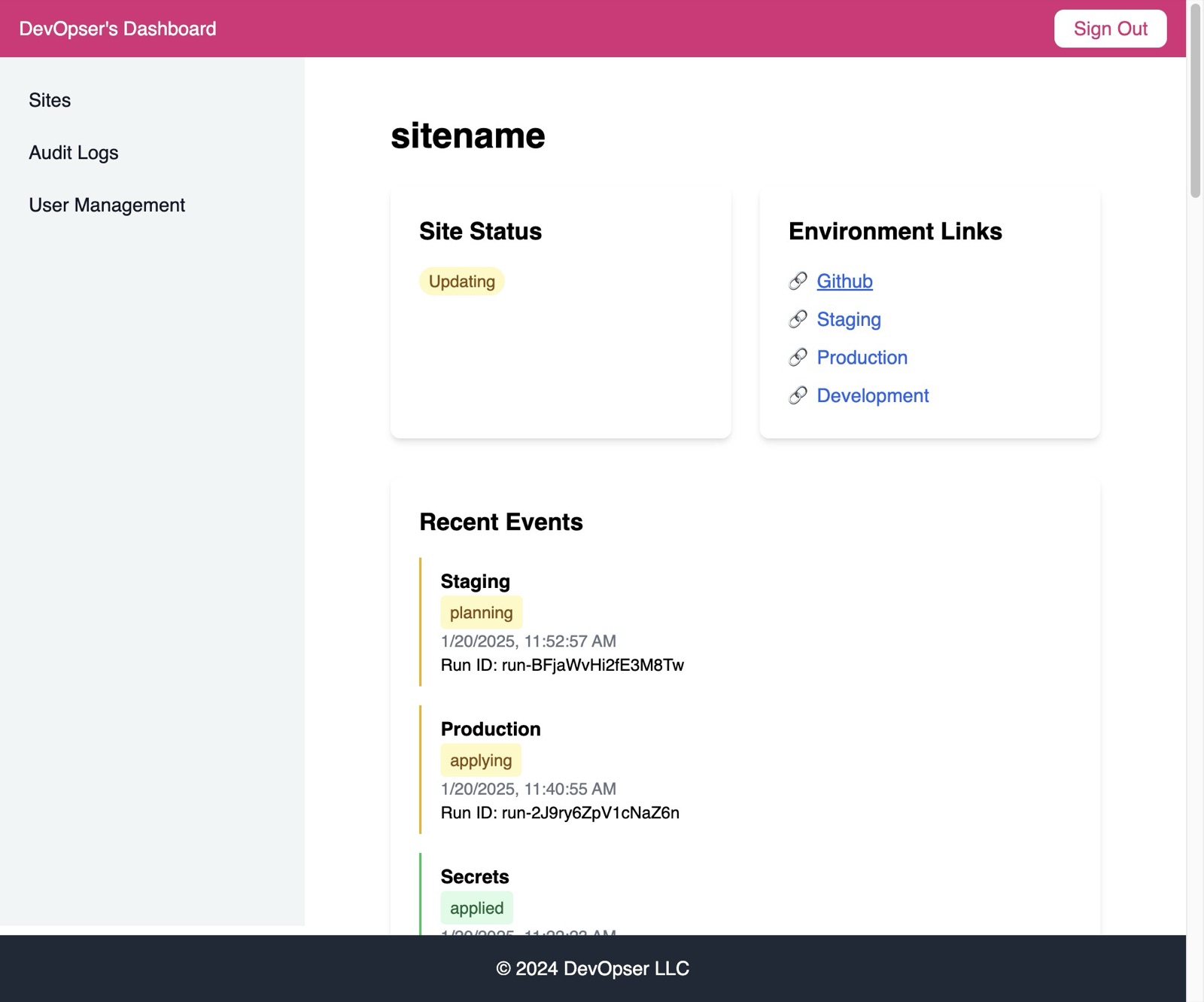Screen dimensions: 1204x1002
Task: Open User Management in the sidebar
Action: pyautogui.click(x=107, y=206)
